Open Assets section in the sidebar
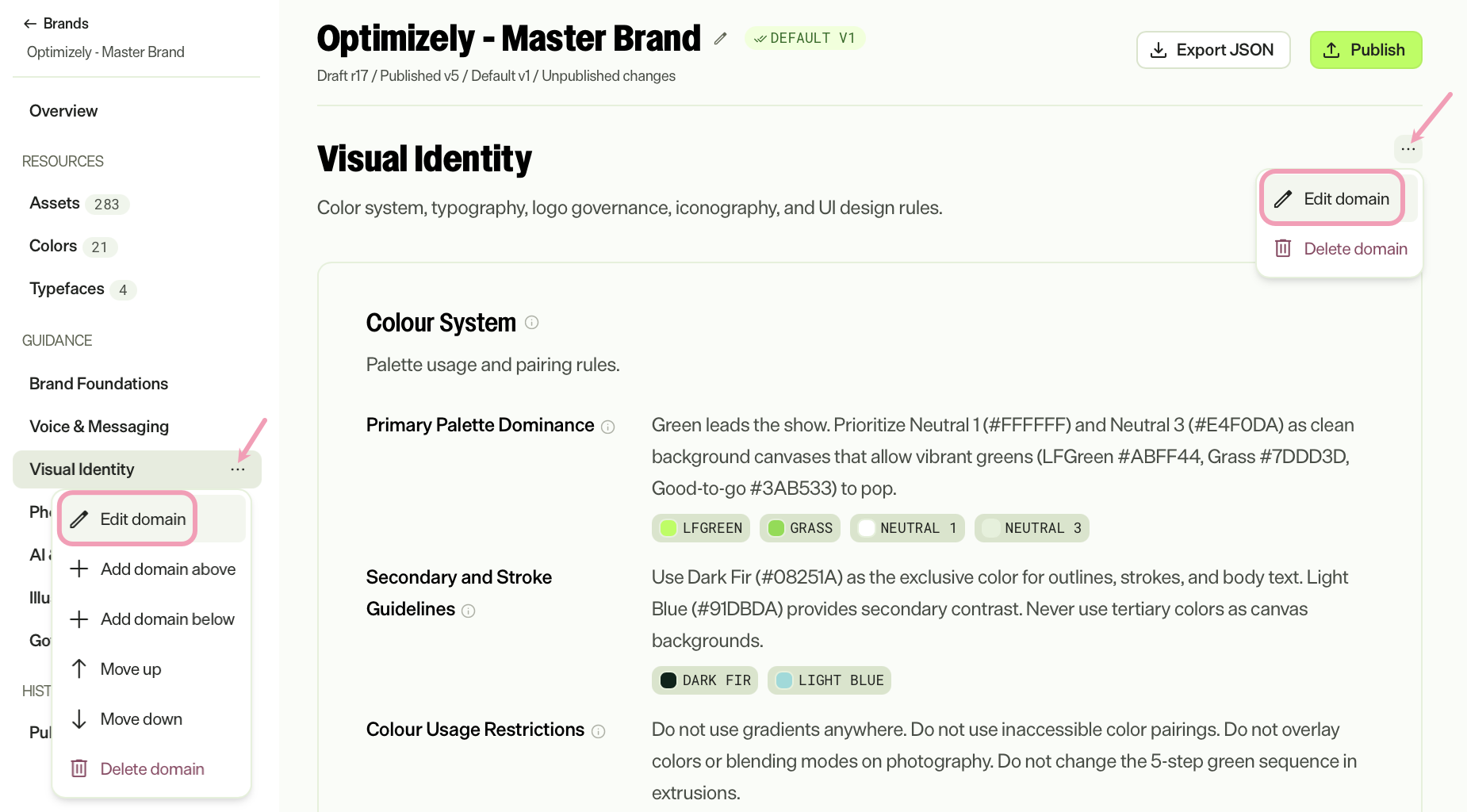Image resolution: width=1467 pixels, height=812 pixels. 55,203
